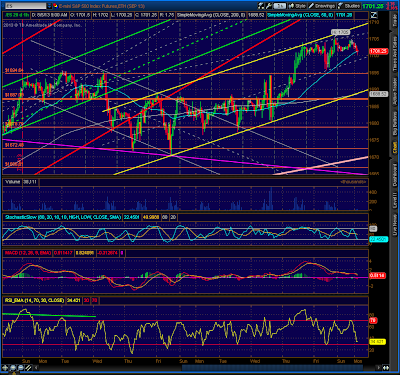Click the share chart icon beside wrench
This screenshot has width=400, height=375.
click(261, 6)
